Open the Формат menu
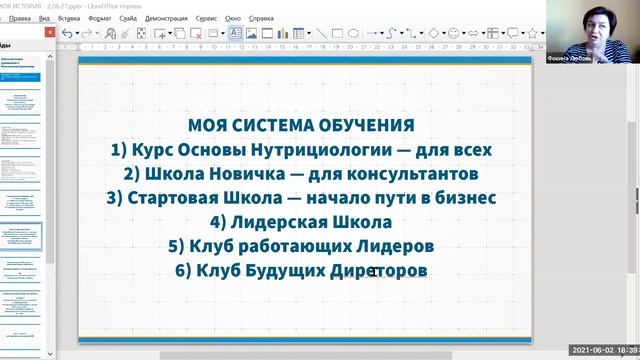This screenshot has height=360, width=640. (100, 18)
